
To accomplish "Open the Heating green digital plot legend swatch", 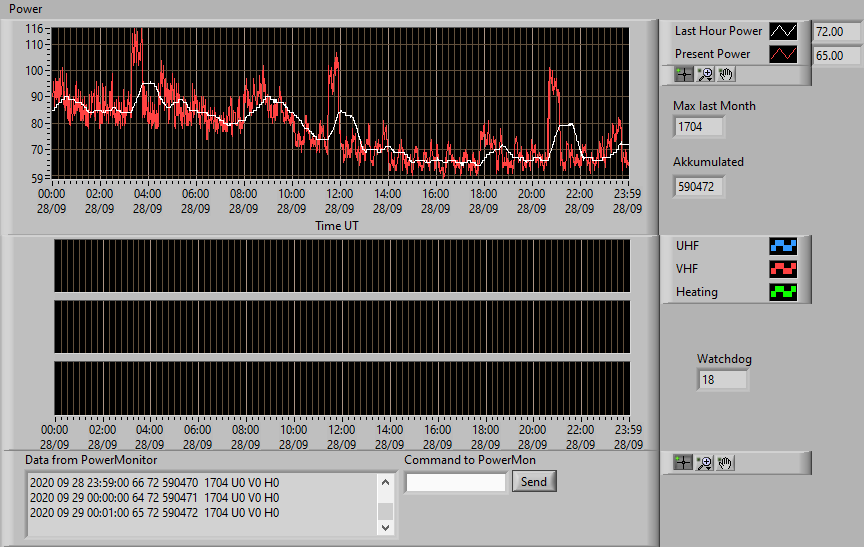I will pyautogui.click(x=783, y=292).
